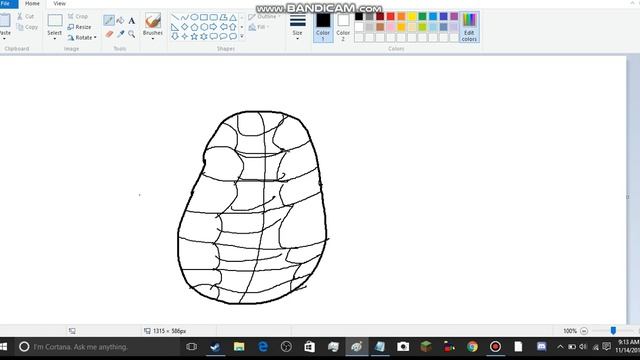Click the Resize button
640x360 pixels.
(x=80, y=27)
